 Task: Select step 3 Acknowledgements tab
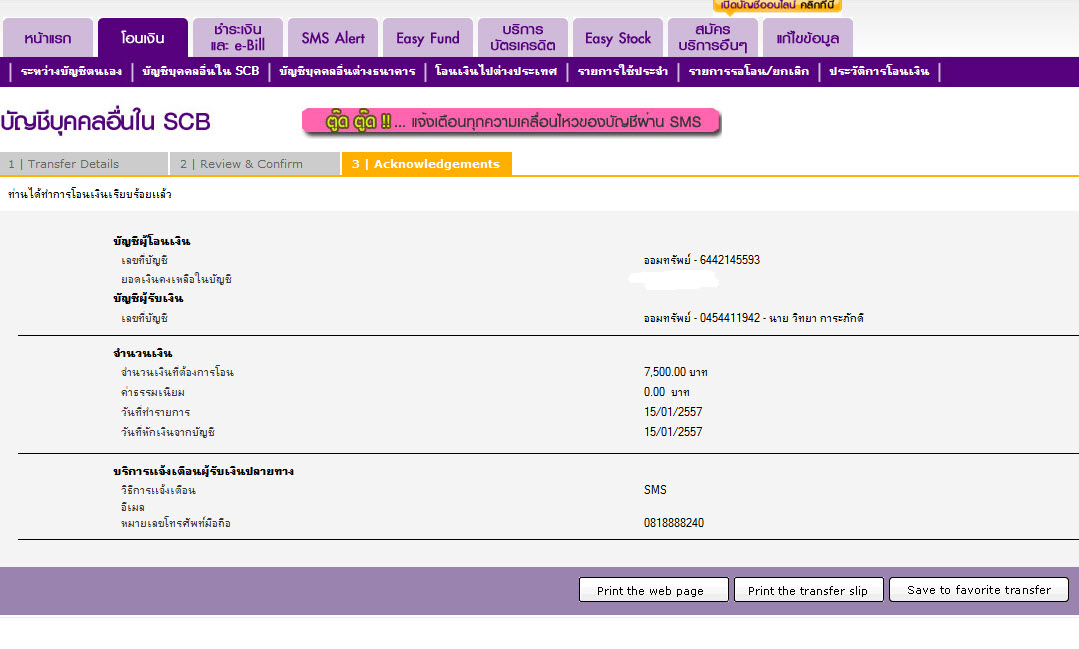(x=427, y=164)
